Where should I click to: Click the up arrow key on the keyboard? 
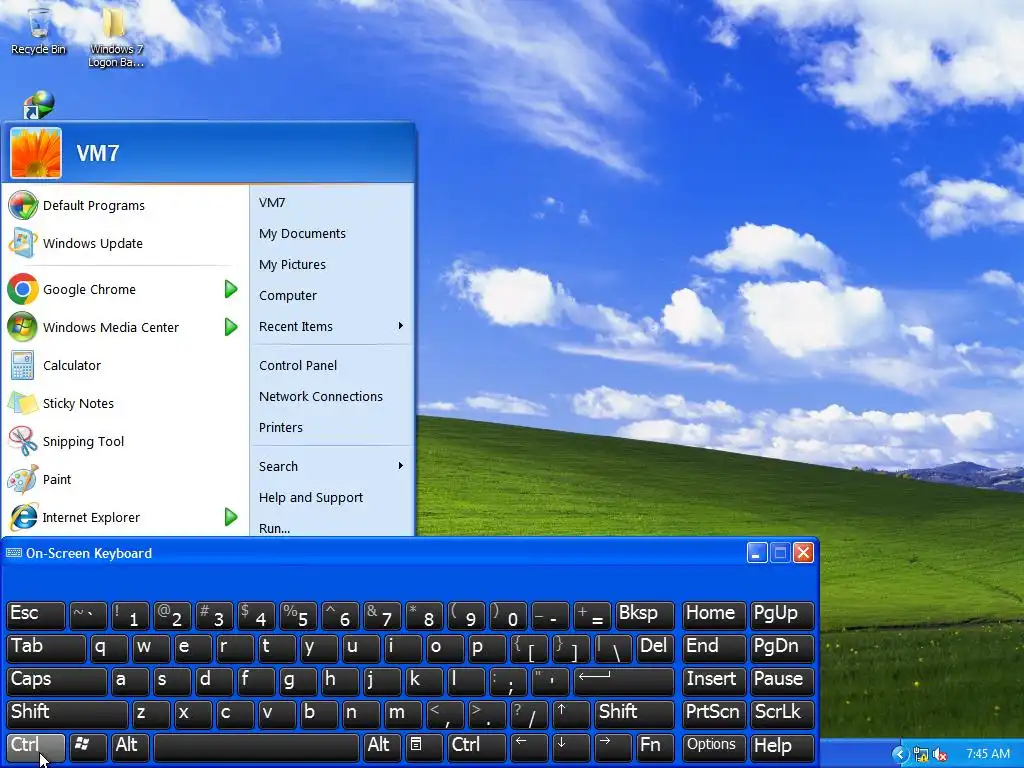pyautogui.click(x=571, y=713)
